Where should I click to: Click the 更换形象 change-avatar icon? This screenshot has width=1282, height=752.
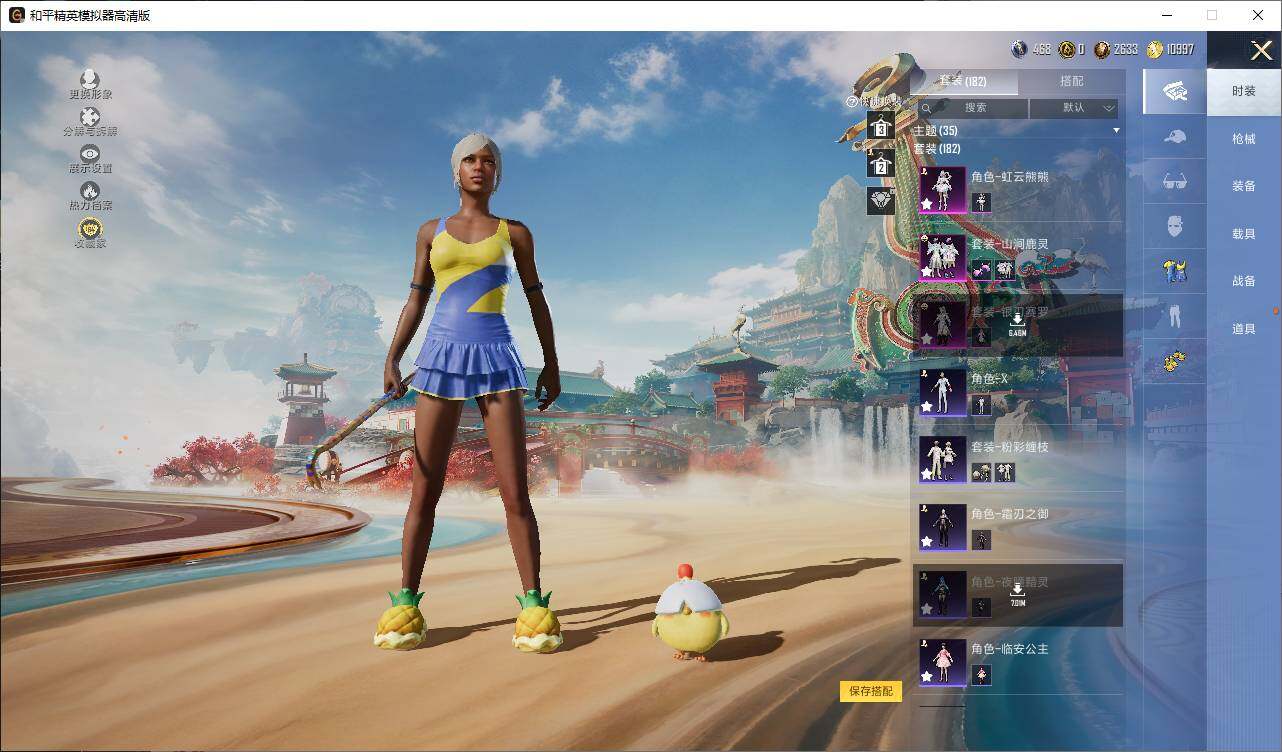pos(90,80)
